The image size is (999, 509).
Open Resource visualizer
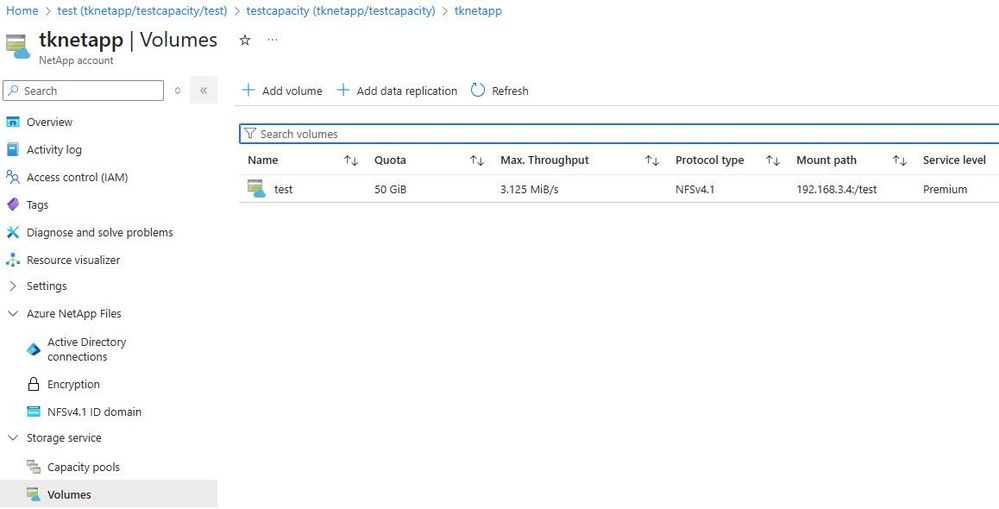pyautogui.click(x=73, y=260)
